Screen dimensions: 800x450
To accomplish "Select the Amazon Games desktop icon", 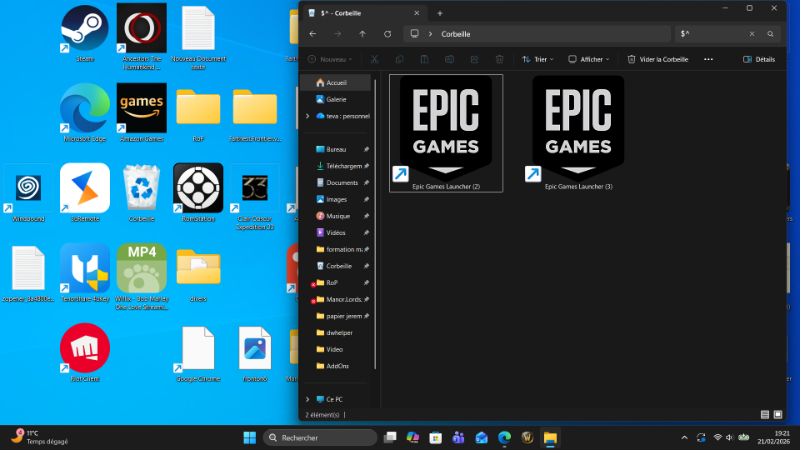I will pyautogui.click(x=141, y=108).
